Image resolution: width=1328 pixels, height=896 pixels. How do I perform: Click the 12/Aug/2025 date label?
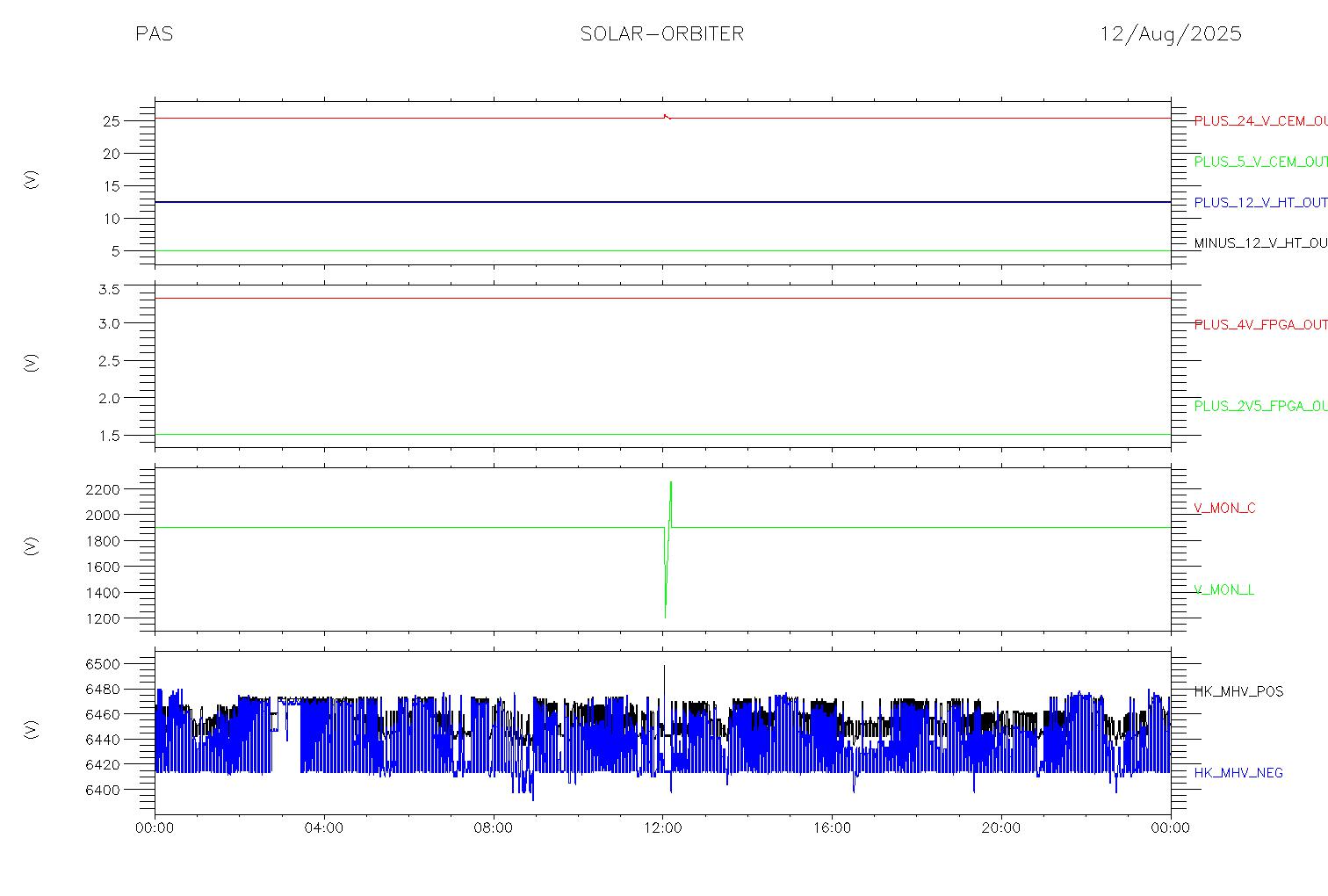click(x=1171, y=34)
